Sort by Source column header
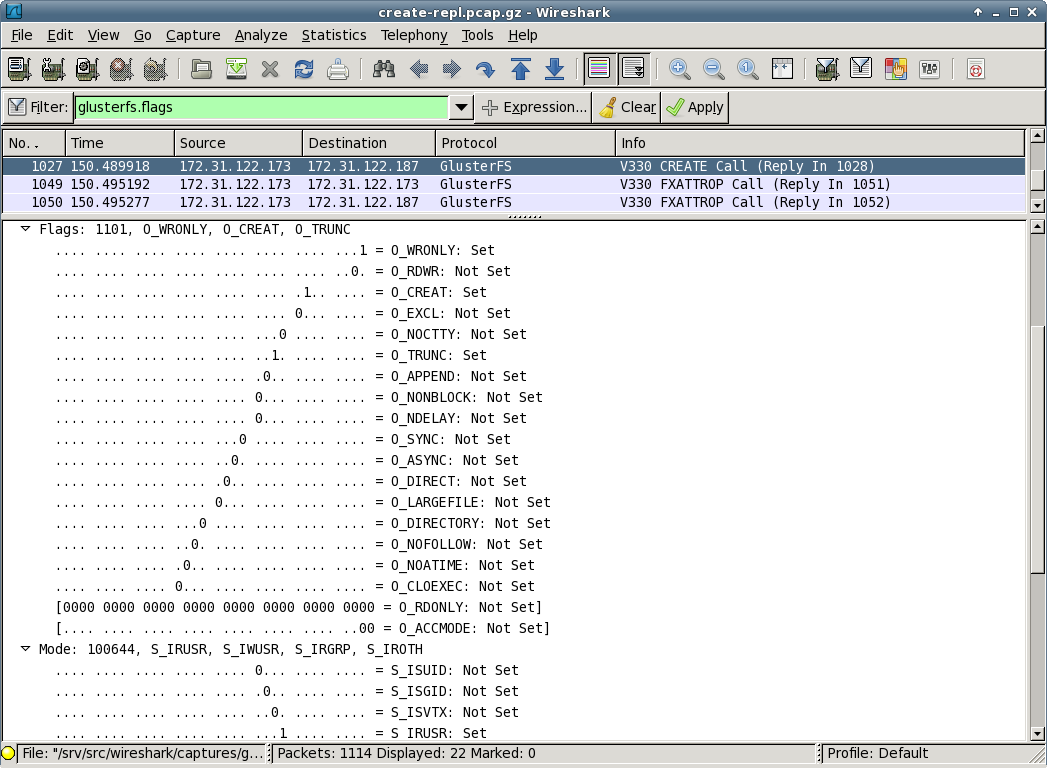 (238, 143)
